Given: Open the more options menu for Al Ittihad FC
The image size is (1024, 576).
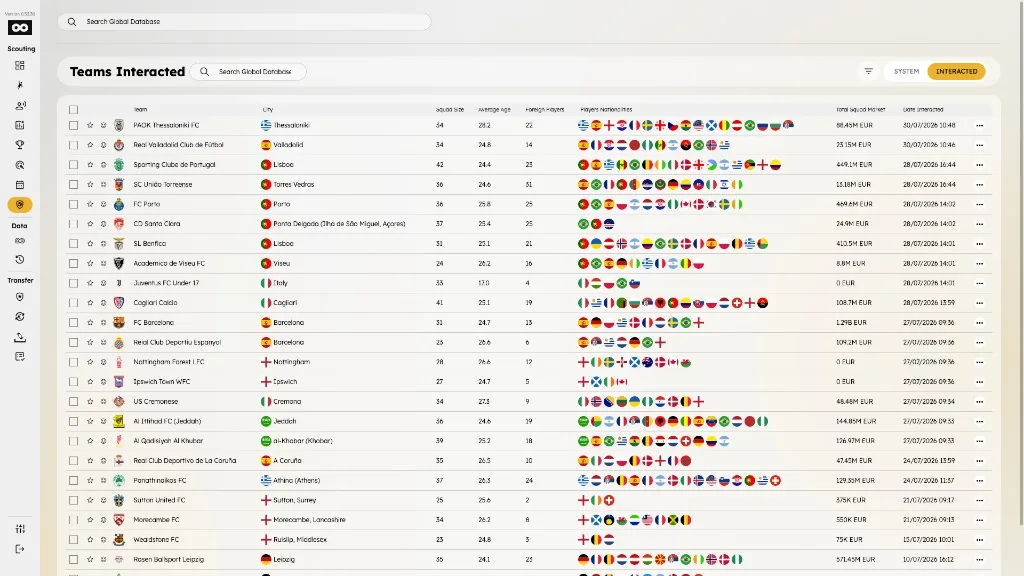Looking at the screenshot, I should 980,421.
